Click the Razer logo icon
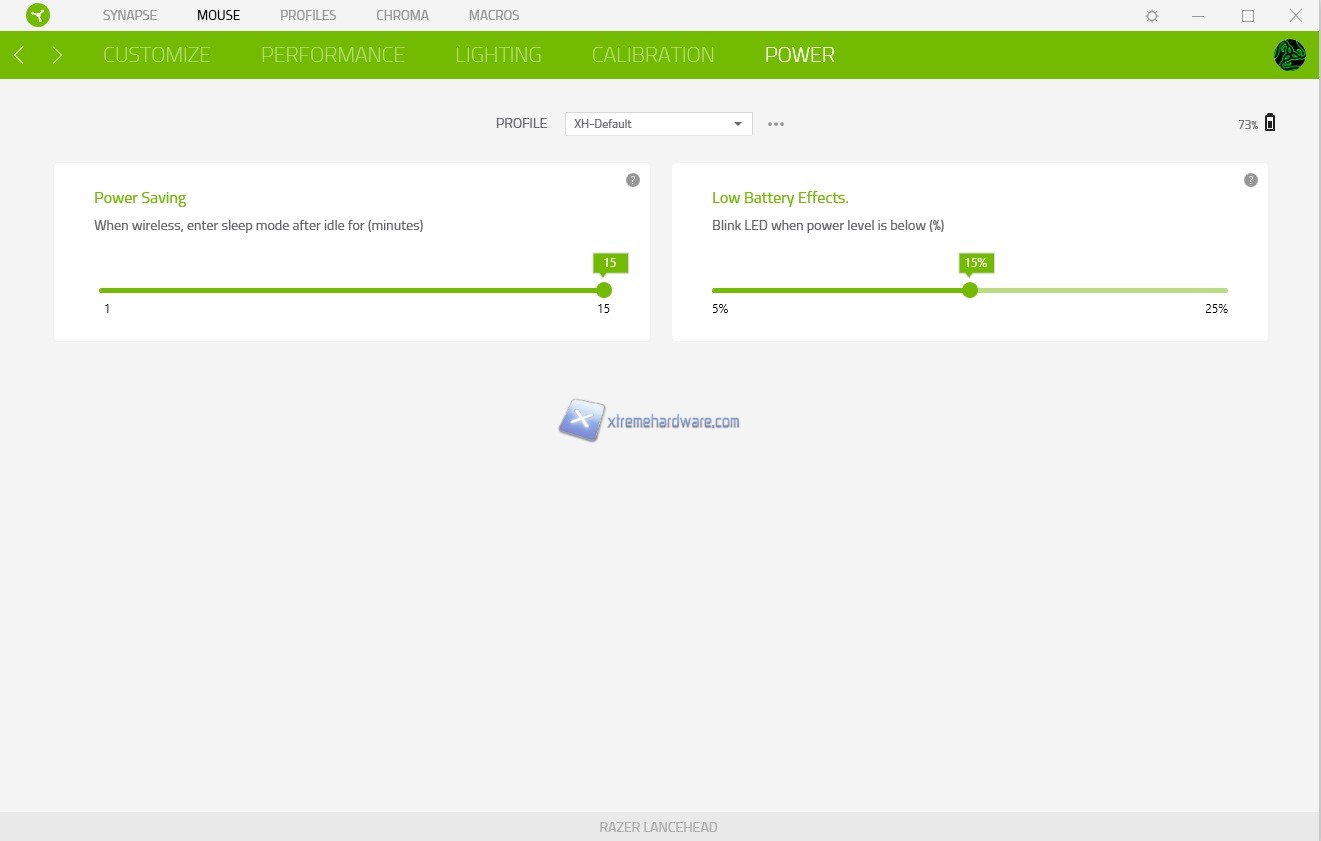The height and width of the screenshot is (841, 1321). 38,16
